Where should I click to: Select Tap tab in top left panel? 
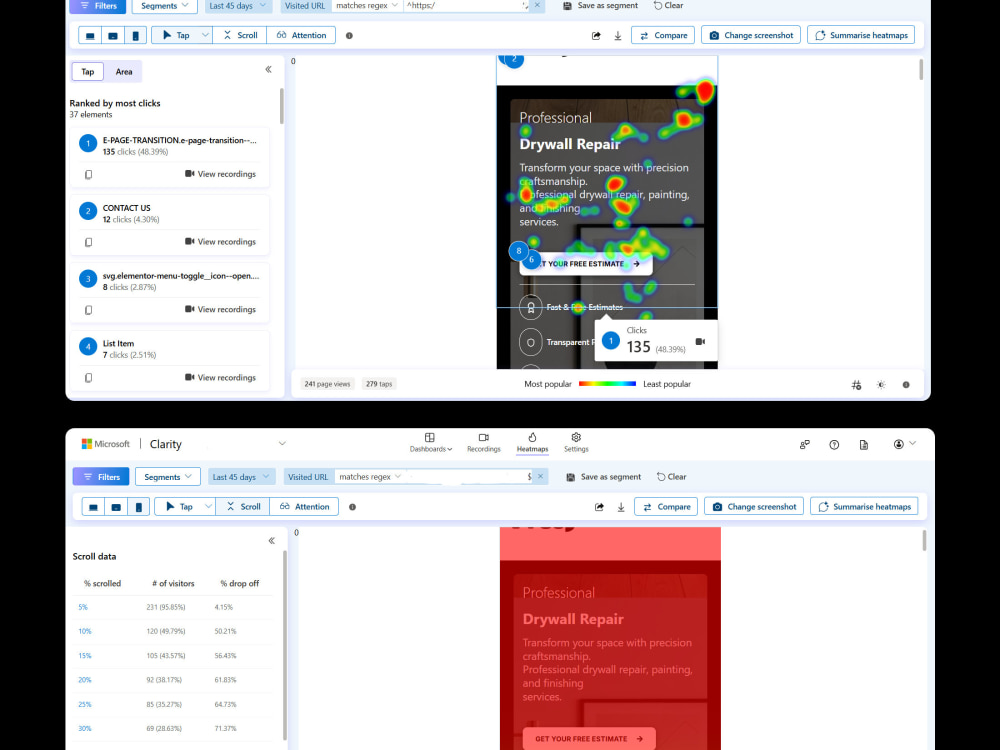point(88,72)
